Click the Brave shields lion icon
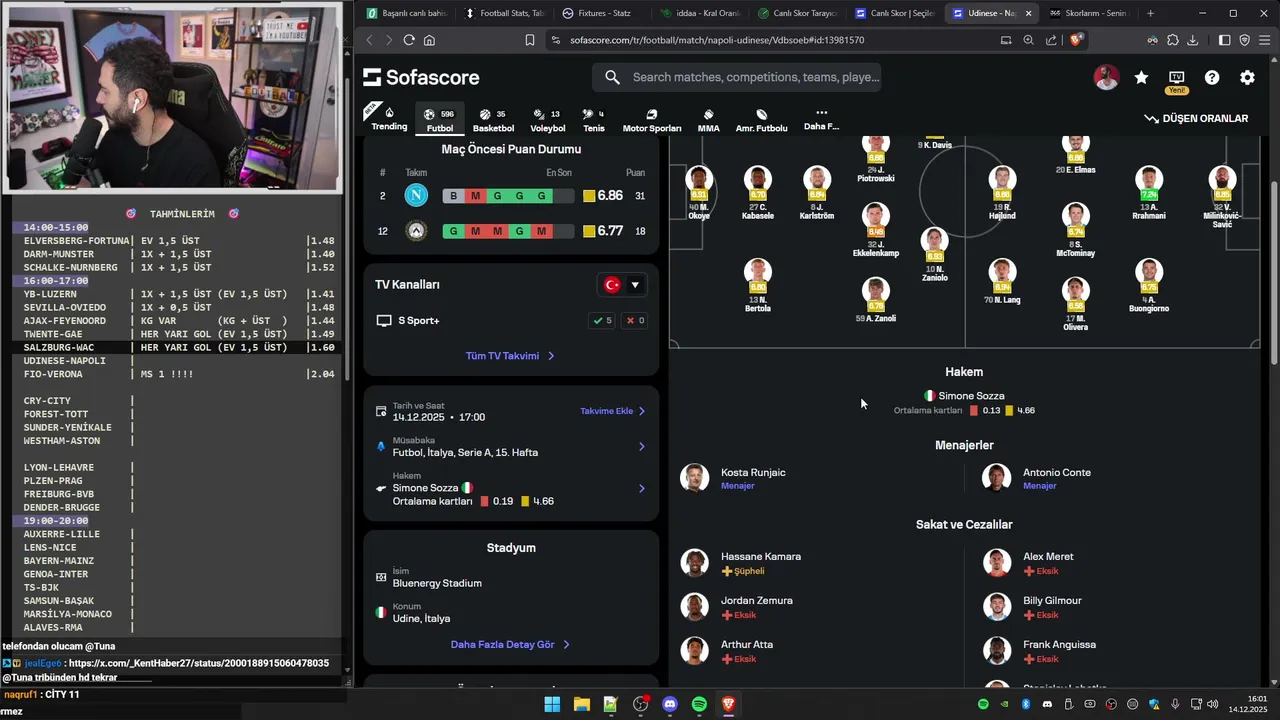This screenshot has height=720, width=1280. coord(1076,40)
